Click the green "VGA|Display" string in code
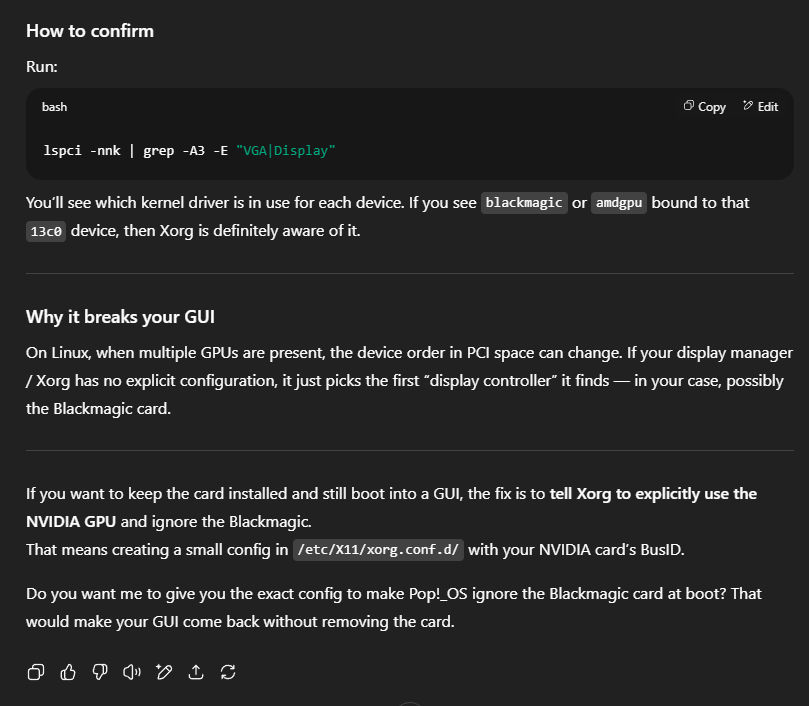 285,151
